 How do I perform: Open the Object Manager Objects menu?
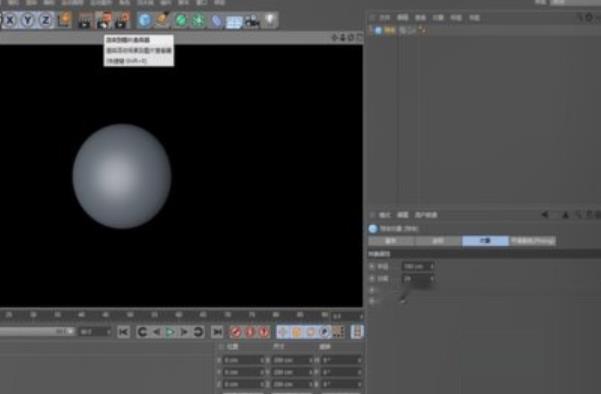[x=438, y=18]
